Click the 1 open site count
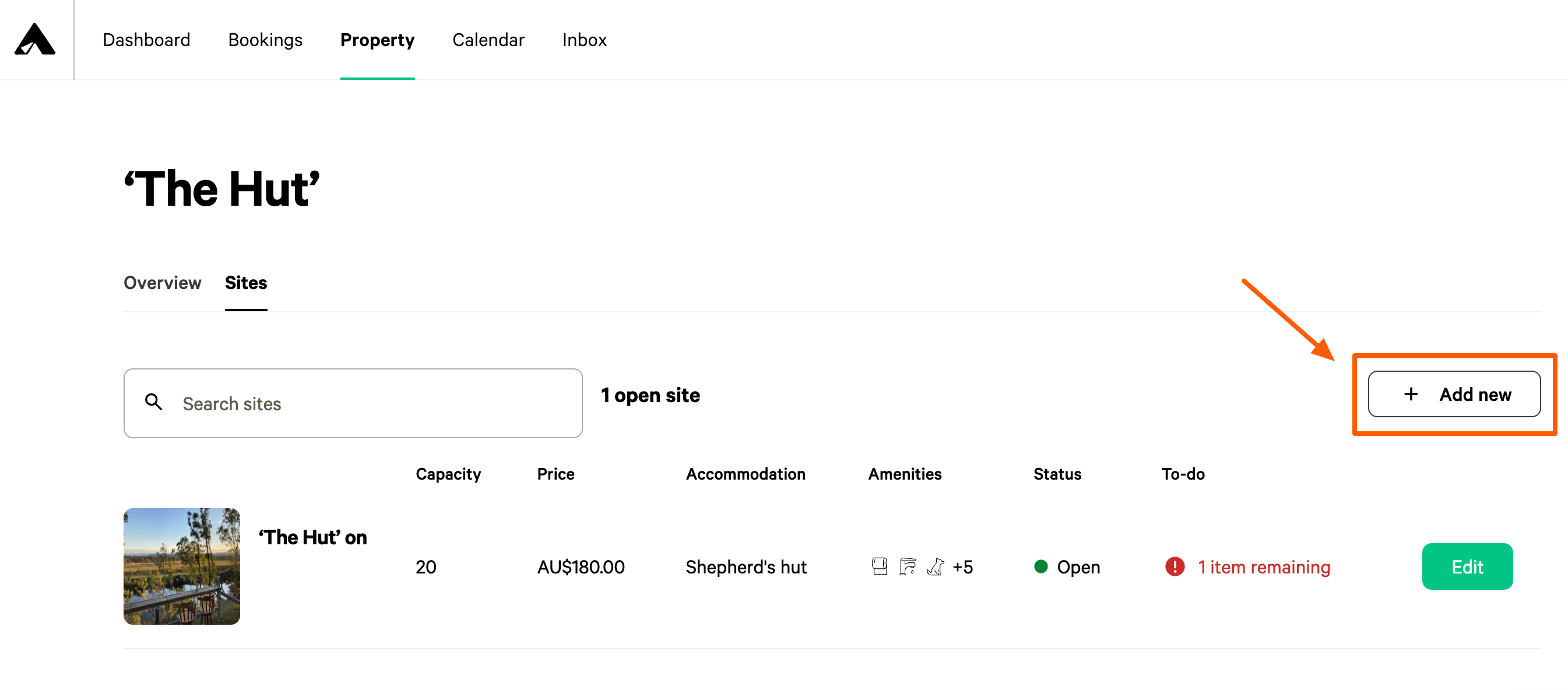Viewport: 1568px width, 690px height. (650, 395)
